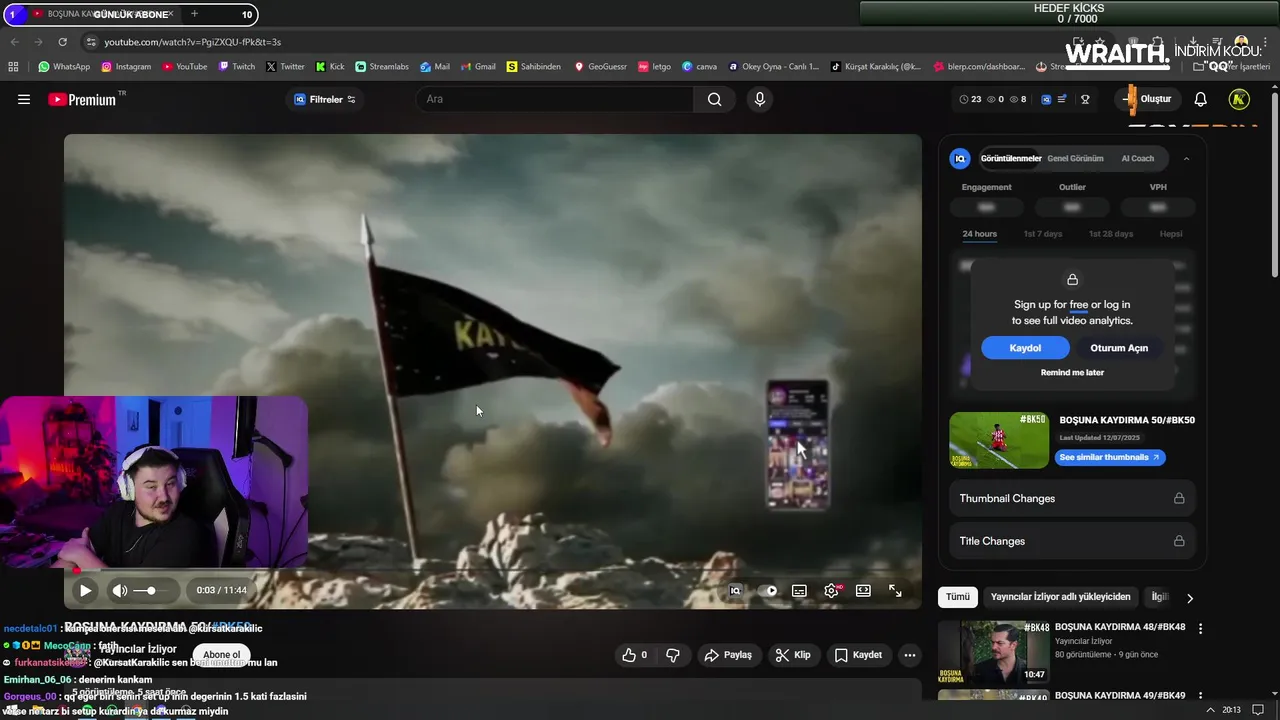The image size is (1280, 720).
Task: Filter by Yayıncılar İzliyor uploader chip
Action: (1060, 597)
